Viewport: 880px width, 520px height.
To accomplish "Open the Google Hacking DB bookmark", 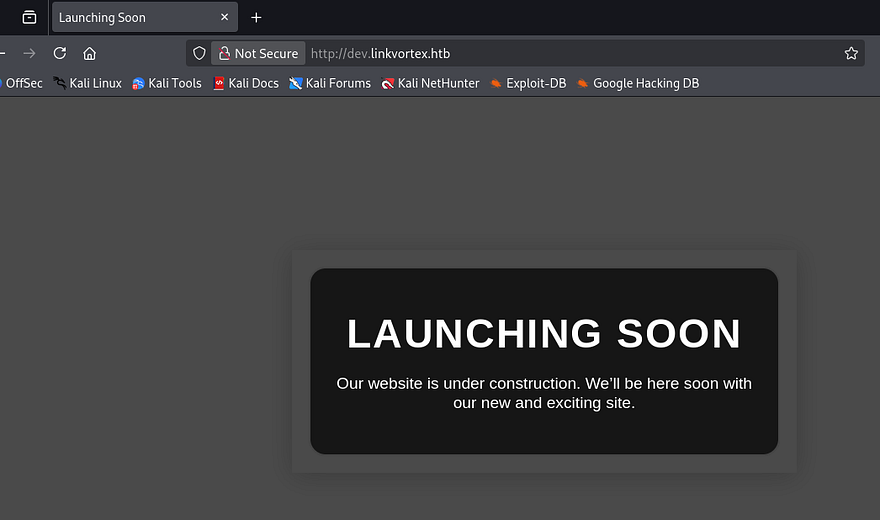I will pyautogui.click(x=638, y=83).
